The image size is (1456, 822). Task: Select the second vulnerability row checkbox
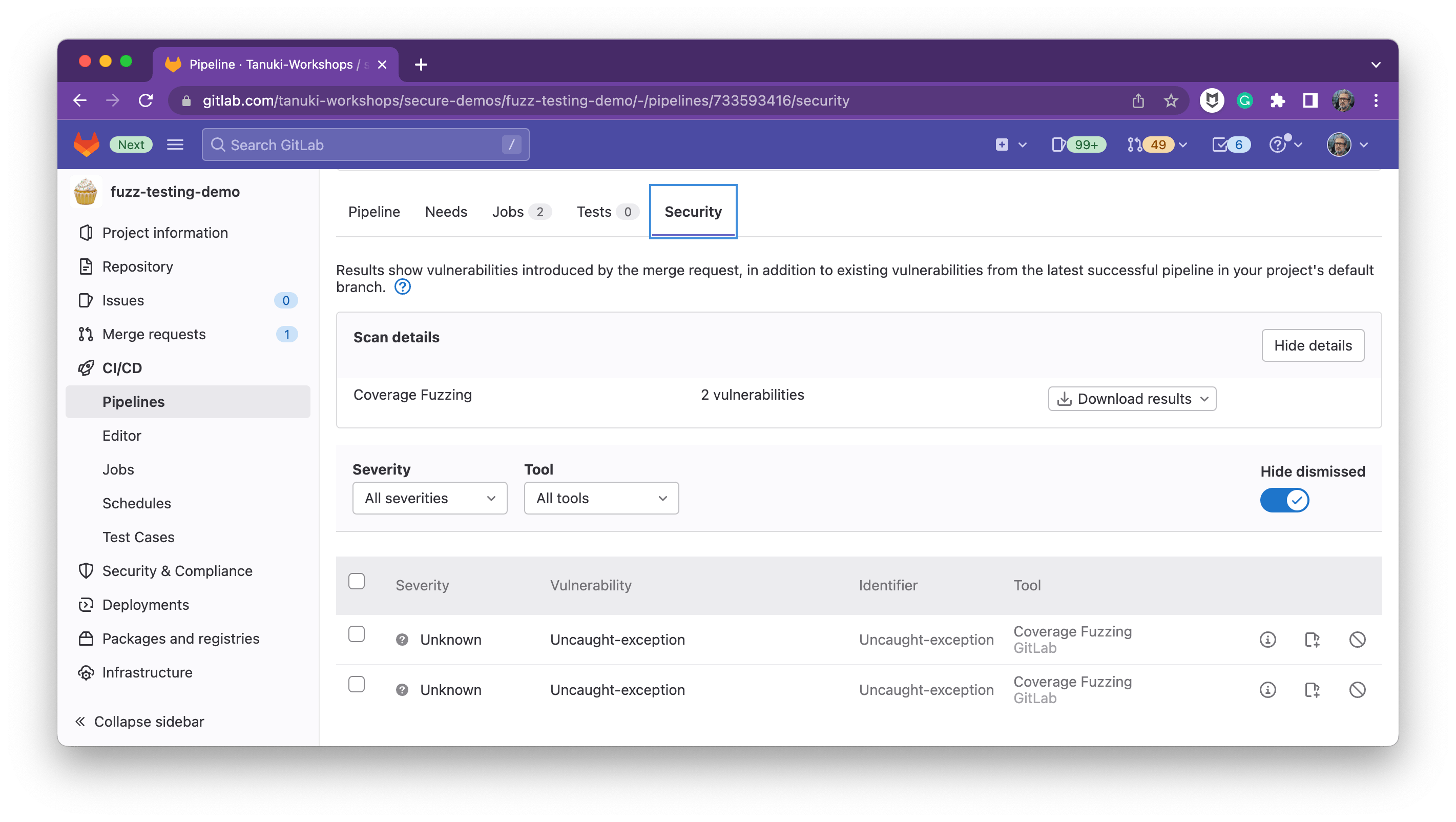pyautogui.click(x=357, y=685)
